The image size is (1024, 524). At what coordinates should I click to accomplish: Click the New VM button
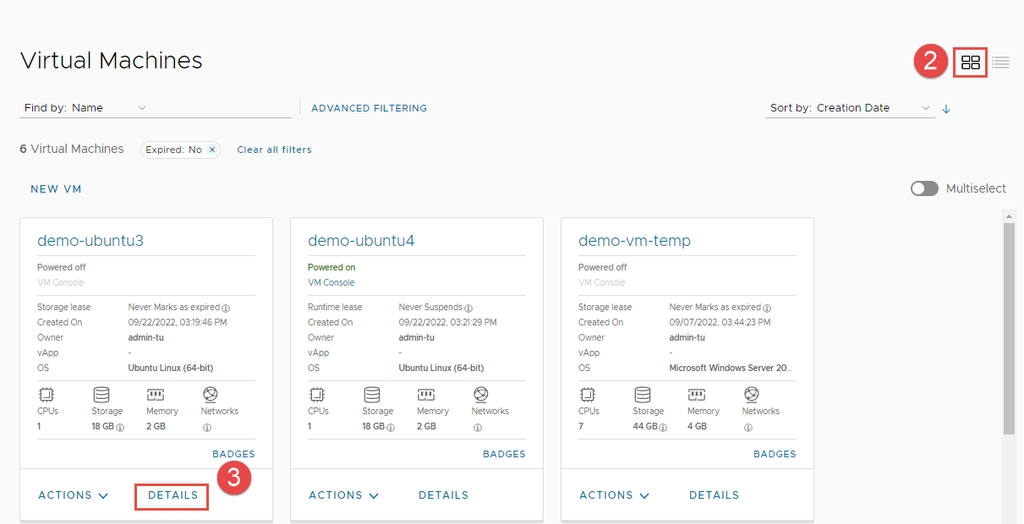coord(56,189)
